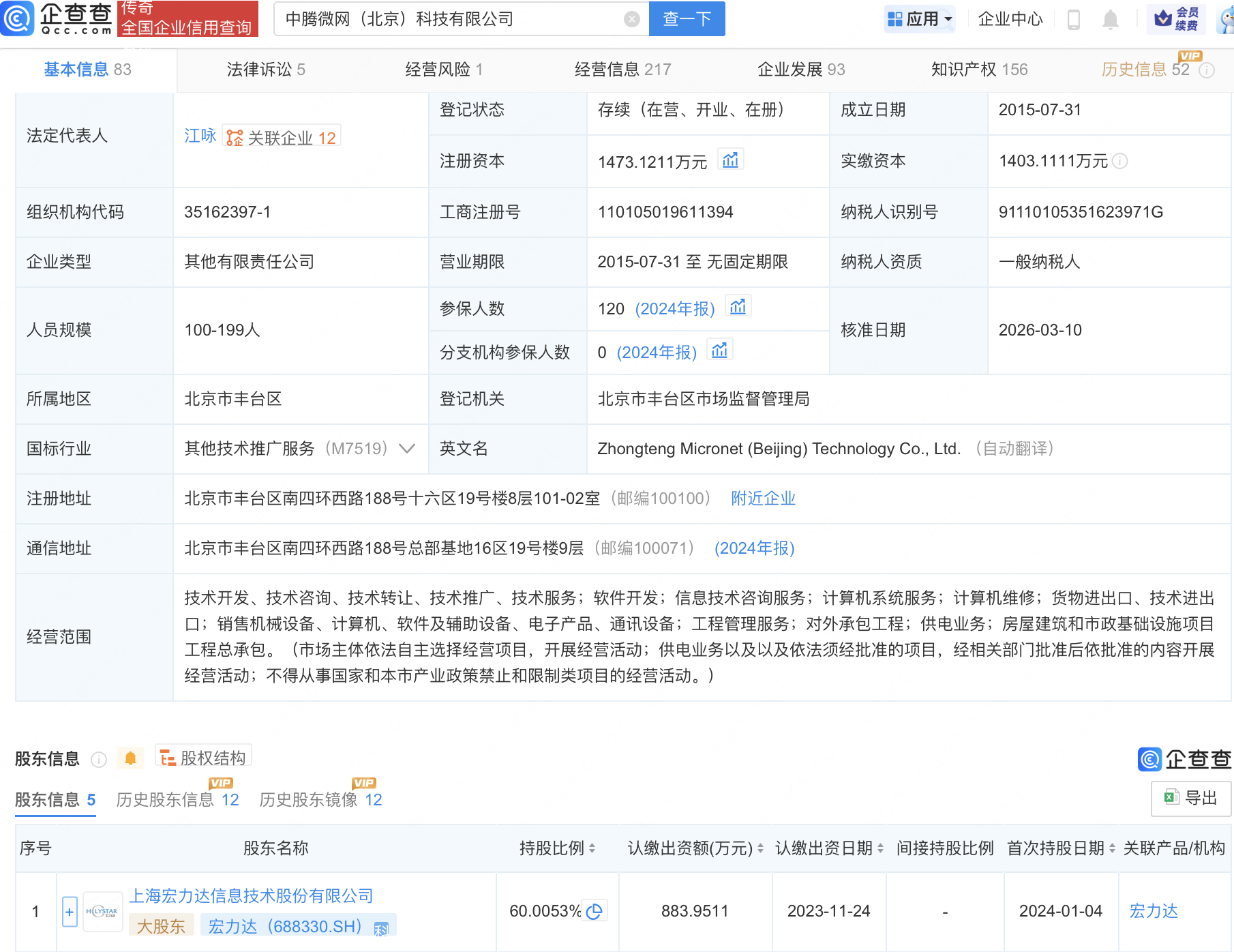
Task: Click the pie chart icon next to 60.0053%
Action: [x=595, y=910]
